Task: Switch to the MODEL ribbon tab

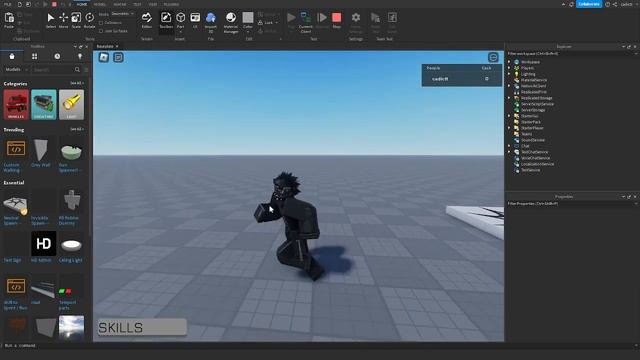Action: (100, 4)
